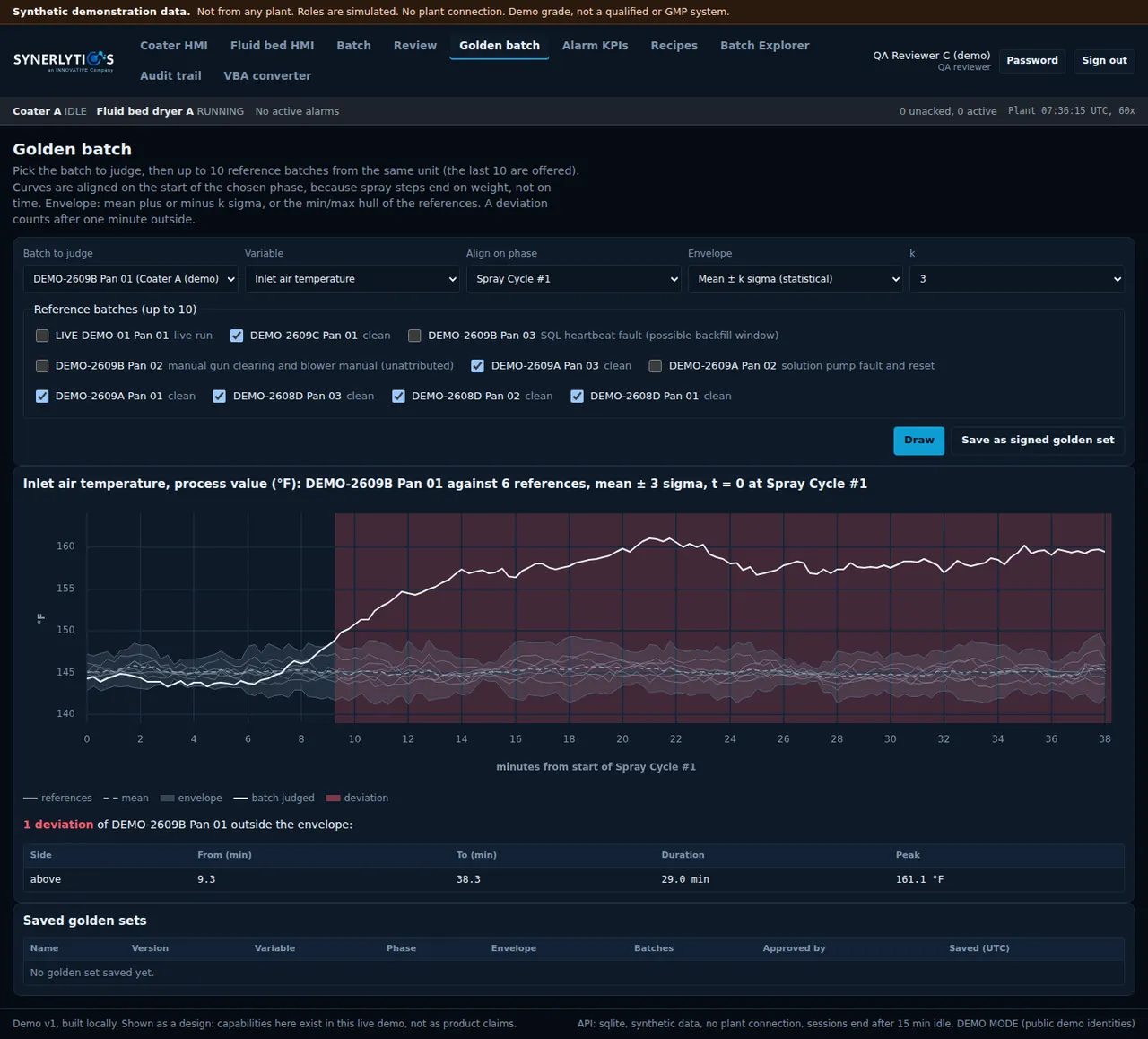Open the Review tab
The width and height of the screenshot is (1148, 1039).
pos(415,46)
